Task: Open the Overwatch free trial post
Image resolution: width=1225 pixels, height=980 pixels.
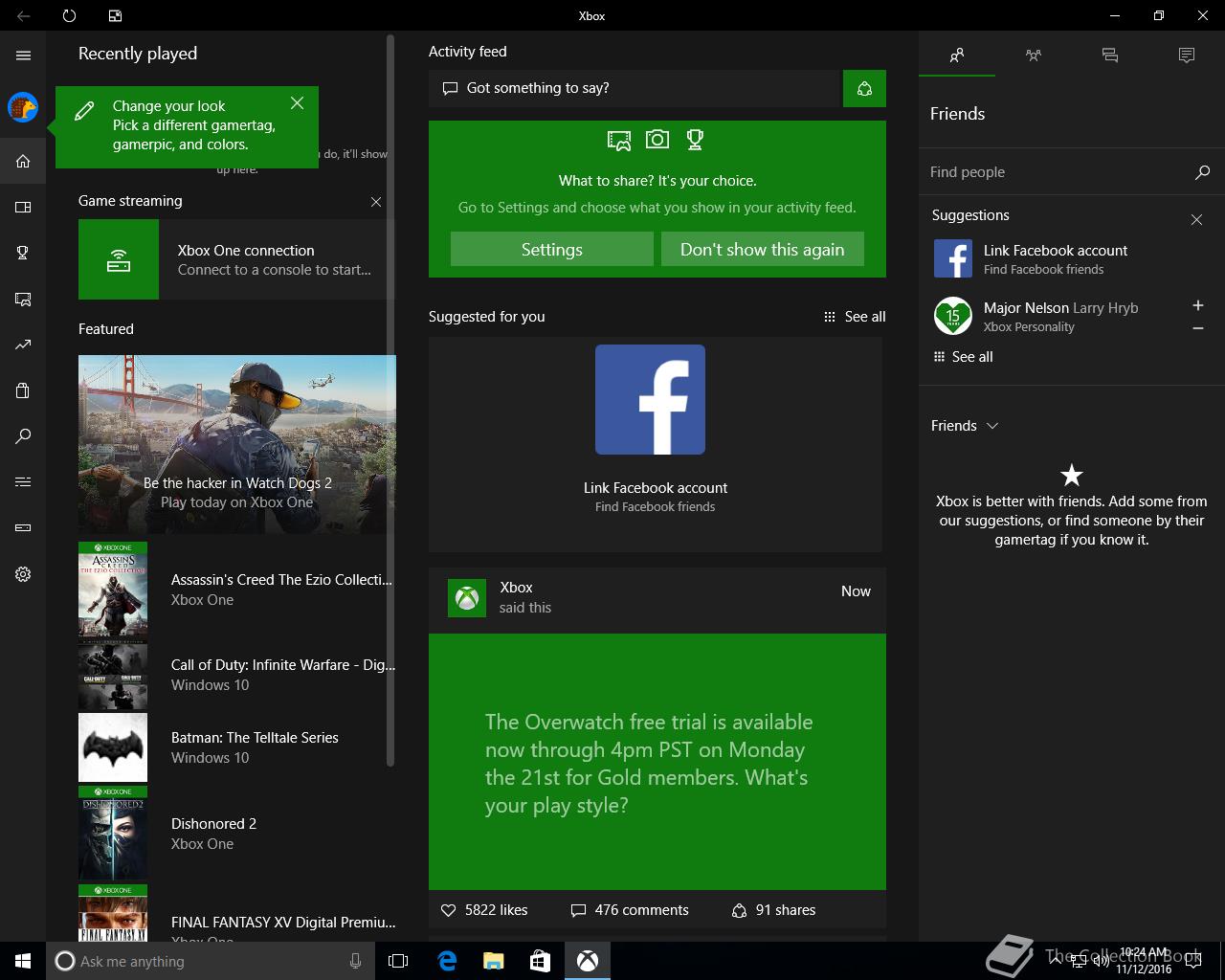Action: (657, 762)
